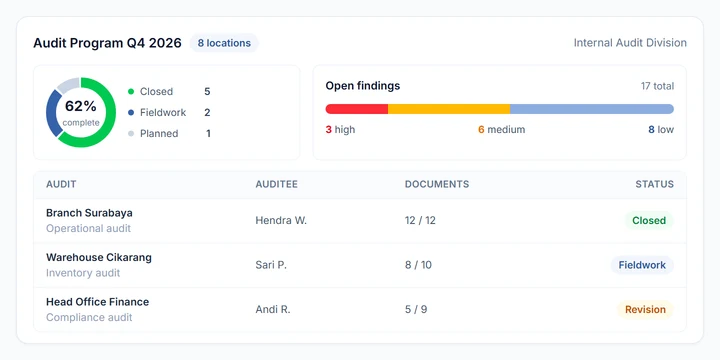This screenshot has width=720, height=360.
Task: Click the Fieldwork count value 2
Action: pos(207,112)
